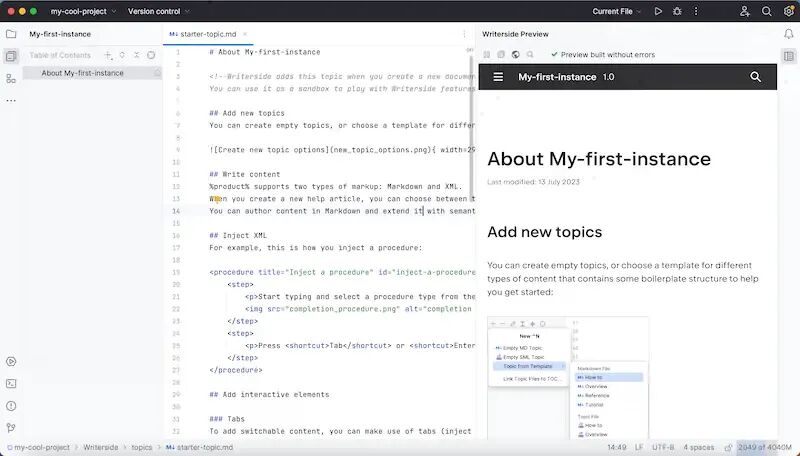This screenshot has height=456, width=800.
Task: Click the new topic options preview image
Action: click(x=568, y=377)
